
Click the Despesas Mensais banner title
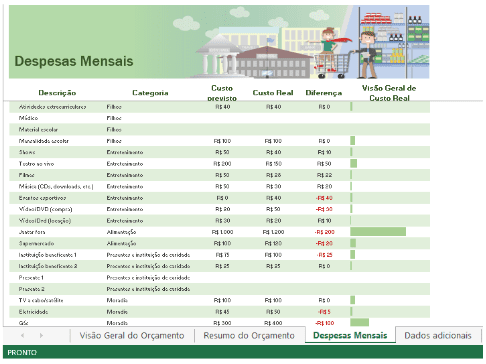tap(74, 61)
